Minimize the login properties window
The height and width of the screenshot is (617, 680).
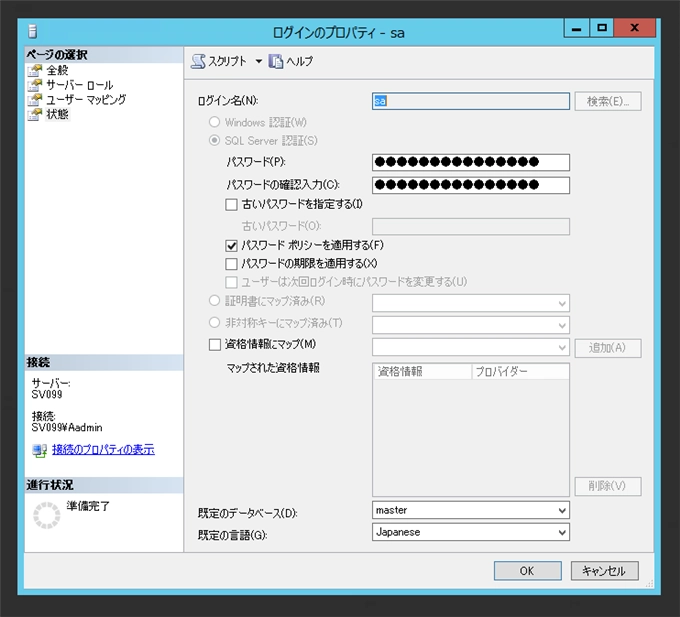(576, 28)
